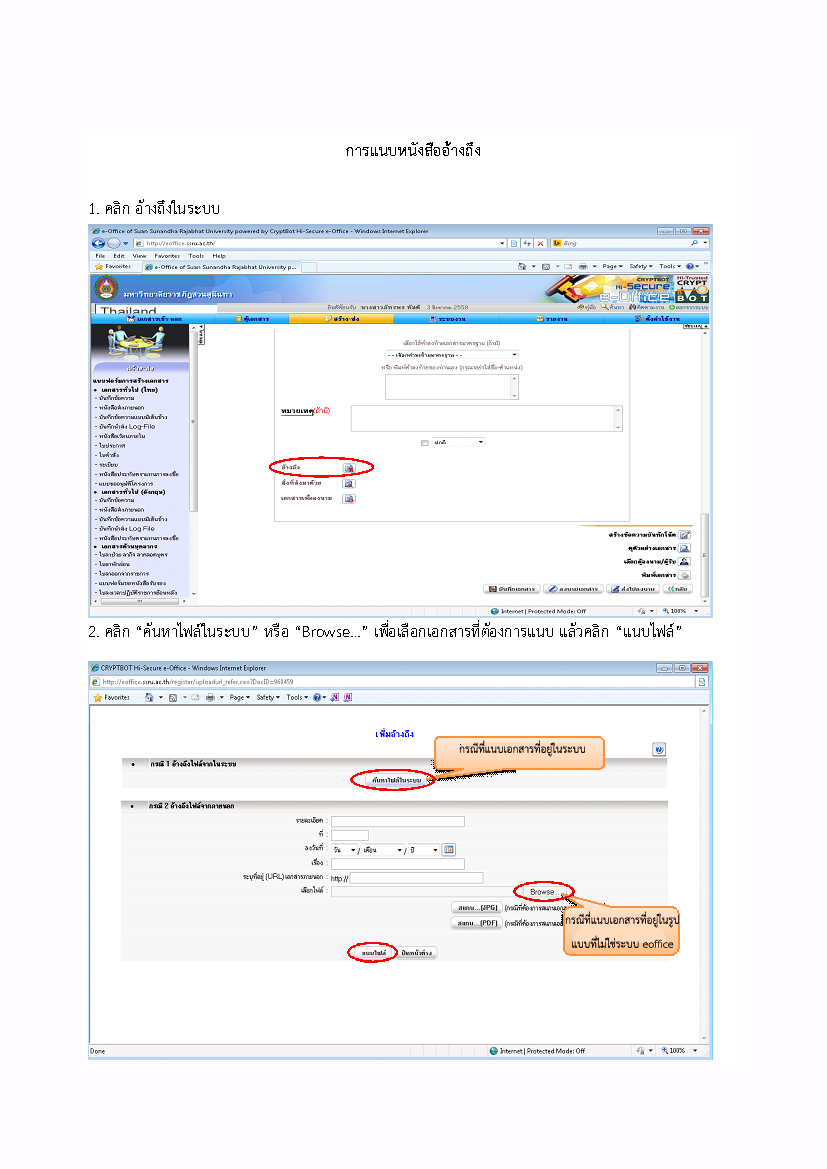
Task: Click the อ้างถึง attach icon in the e-Office form
Action: pyautogui.click(x=348, y=468)
